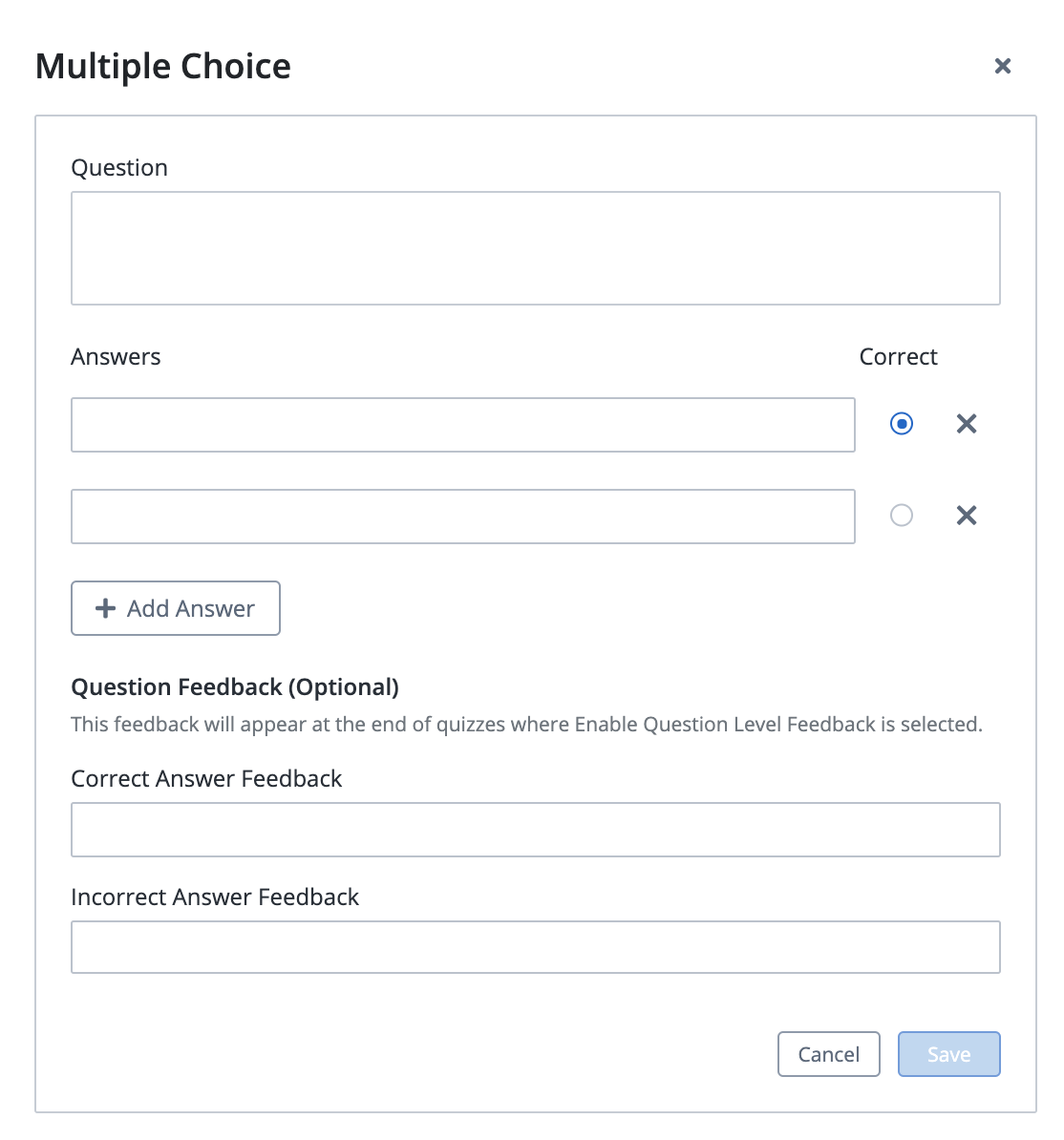This screenshot has width=1064, height=1140.
Task: Click the Correct Answer Feedback field
Action: coord(535,830)
